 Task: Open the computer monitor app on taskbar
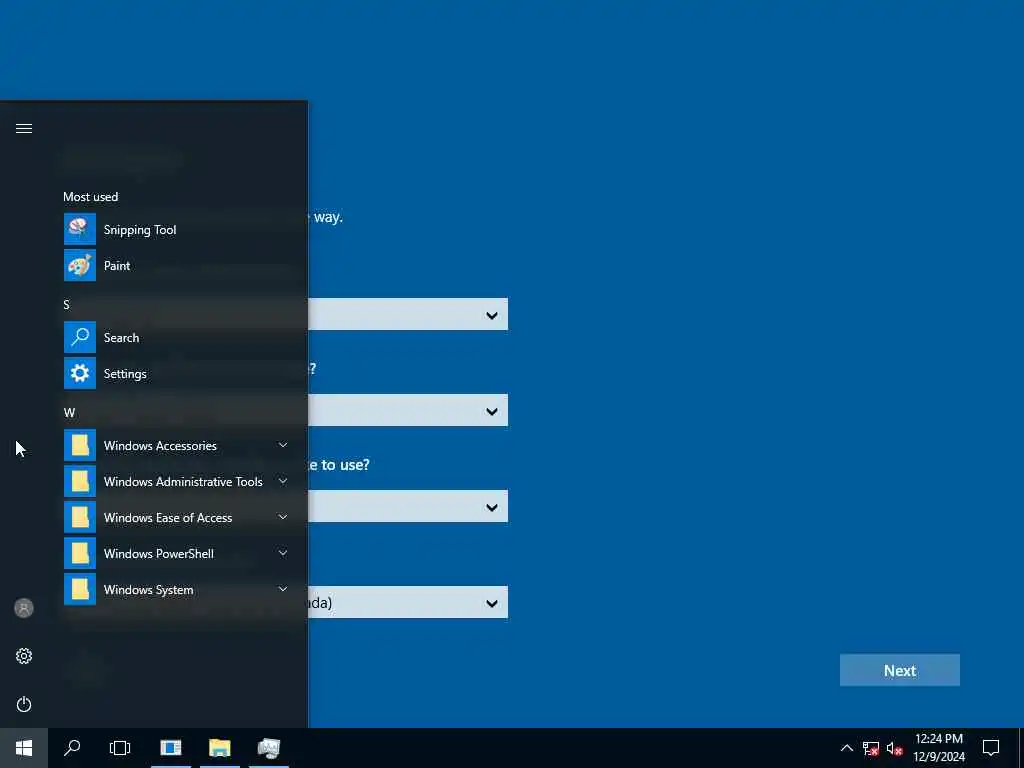click(x=268, y=748)
